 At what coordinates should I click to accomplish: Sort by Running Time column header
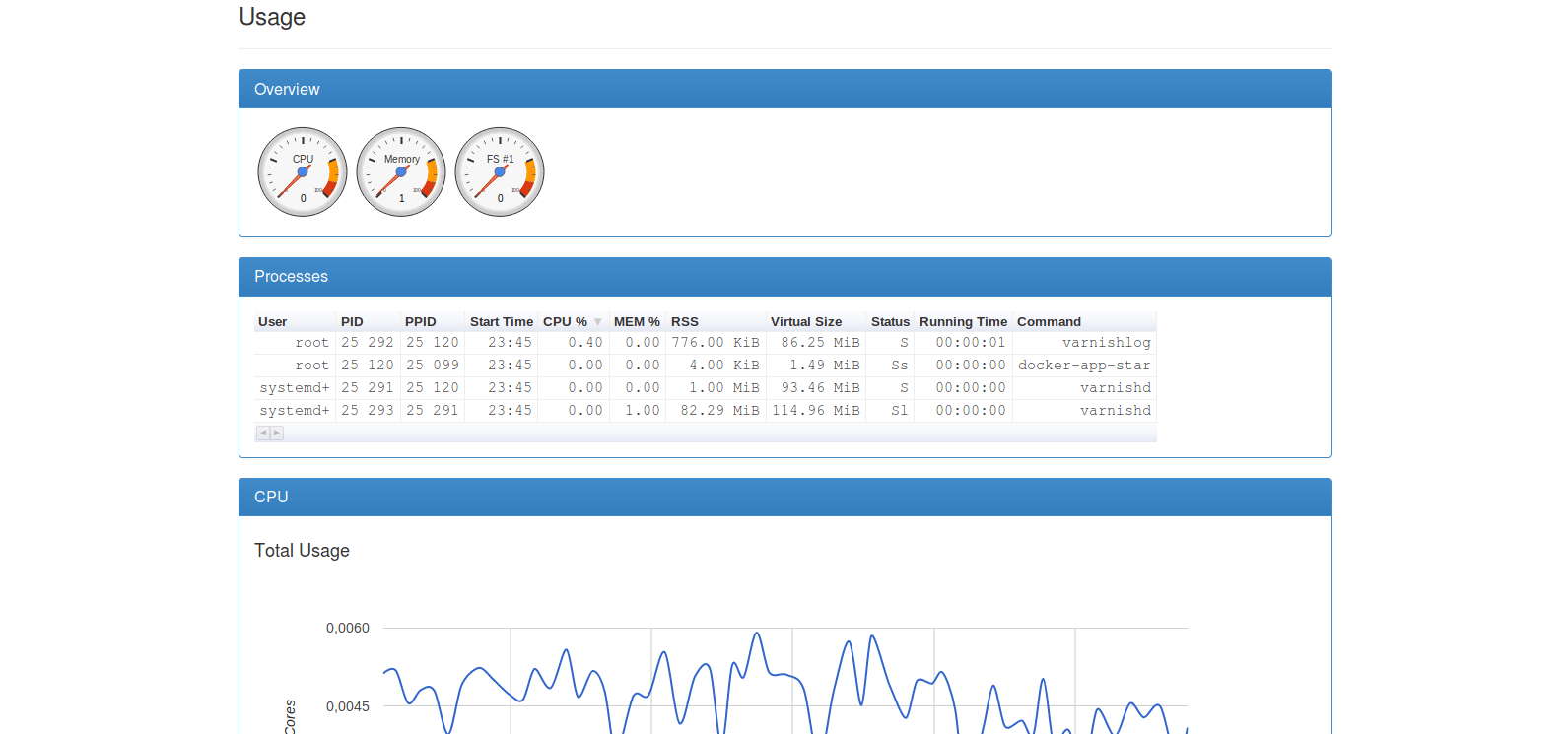963,322
